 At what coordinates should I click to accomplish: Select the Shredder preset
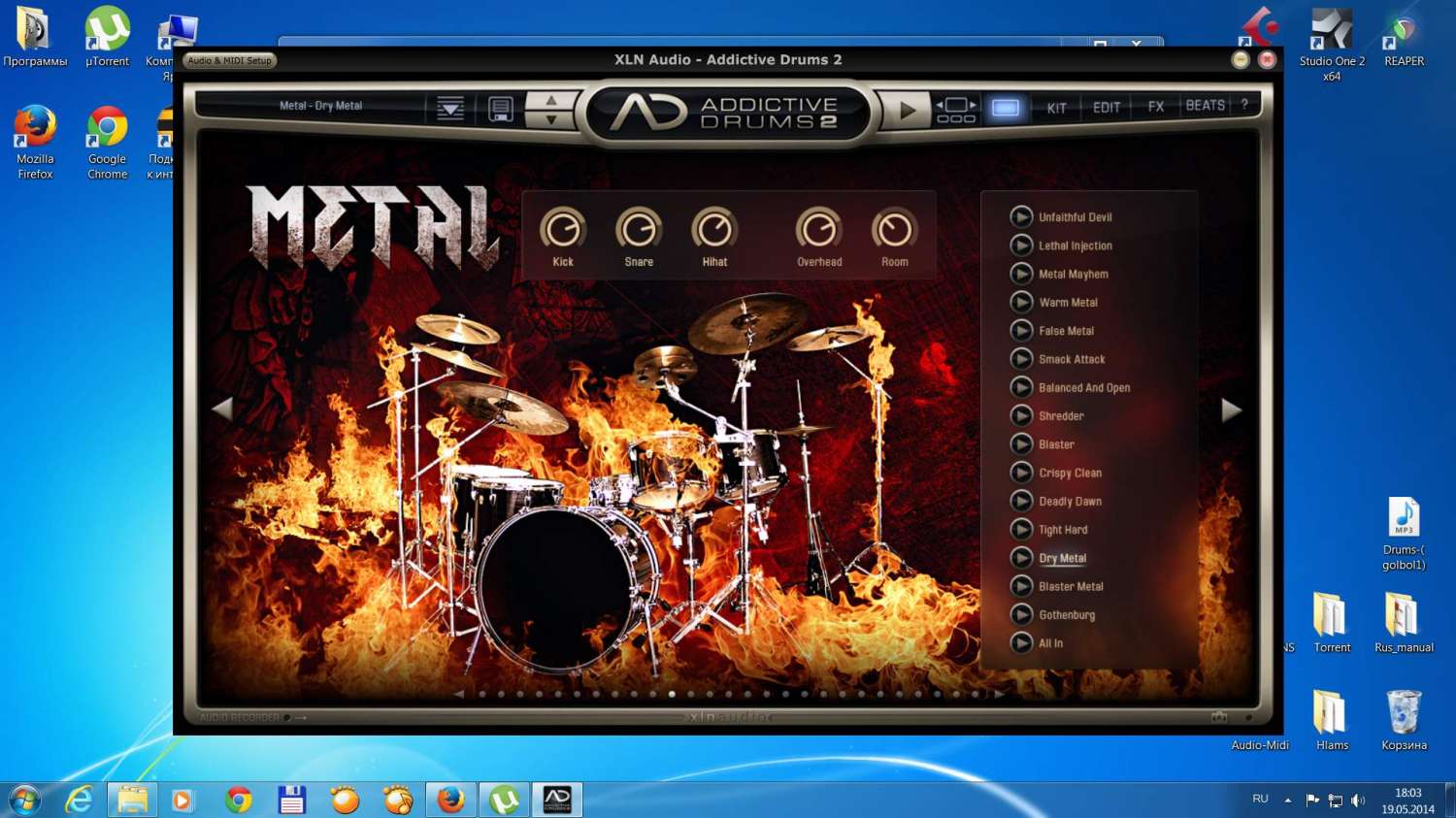tap(1061, 416)
